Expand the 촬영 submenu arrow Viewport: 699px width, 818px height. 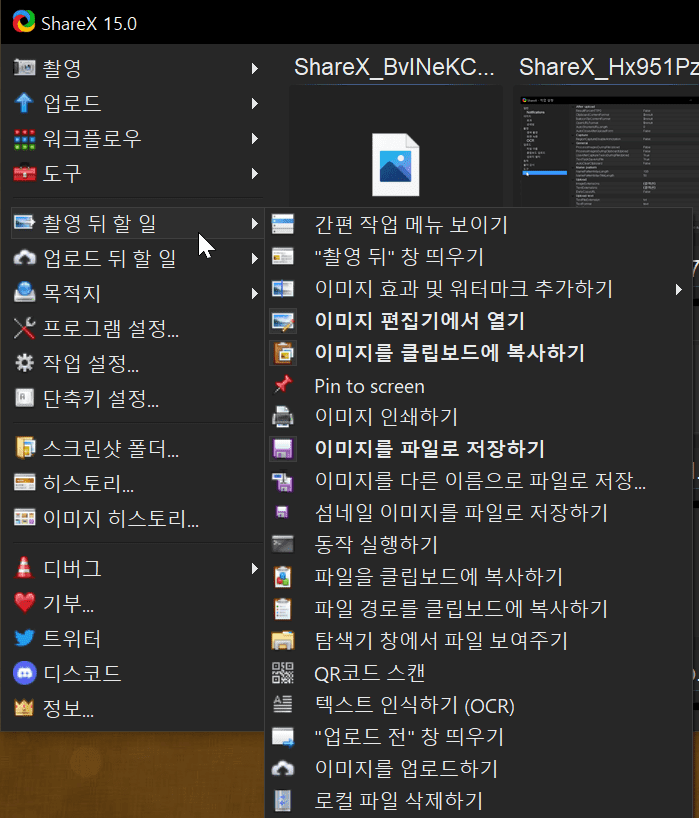click(255, 68)
